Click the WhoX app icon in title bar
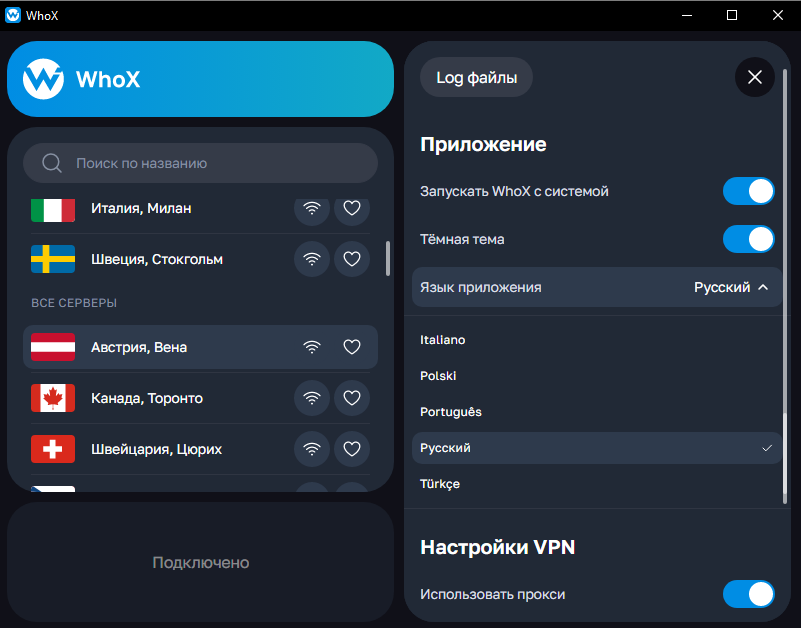801x628 pixels. click(x=13, y=15)
